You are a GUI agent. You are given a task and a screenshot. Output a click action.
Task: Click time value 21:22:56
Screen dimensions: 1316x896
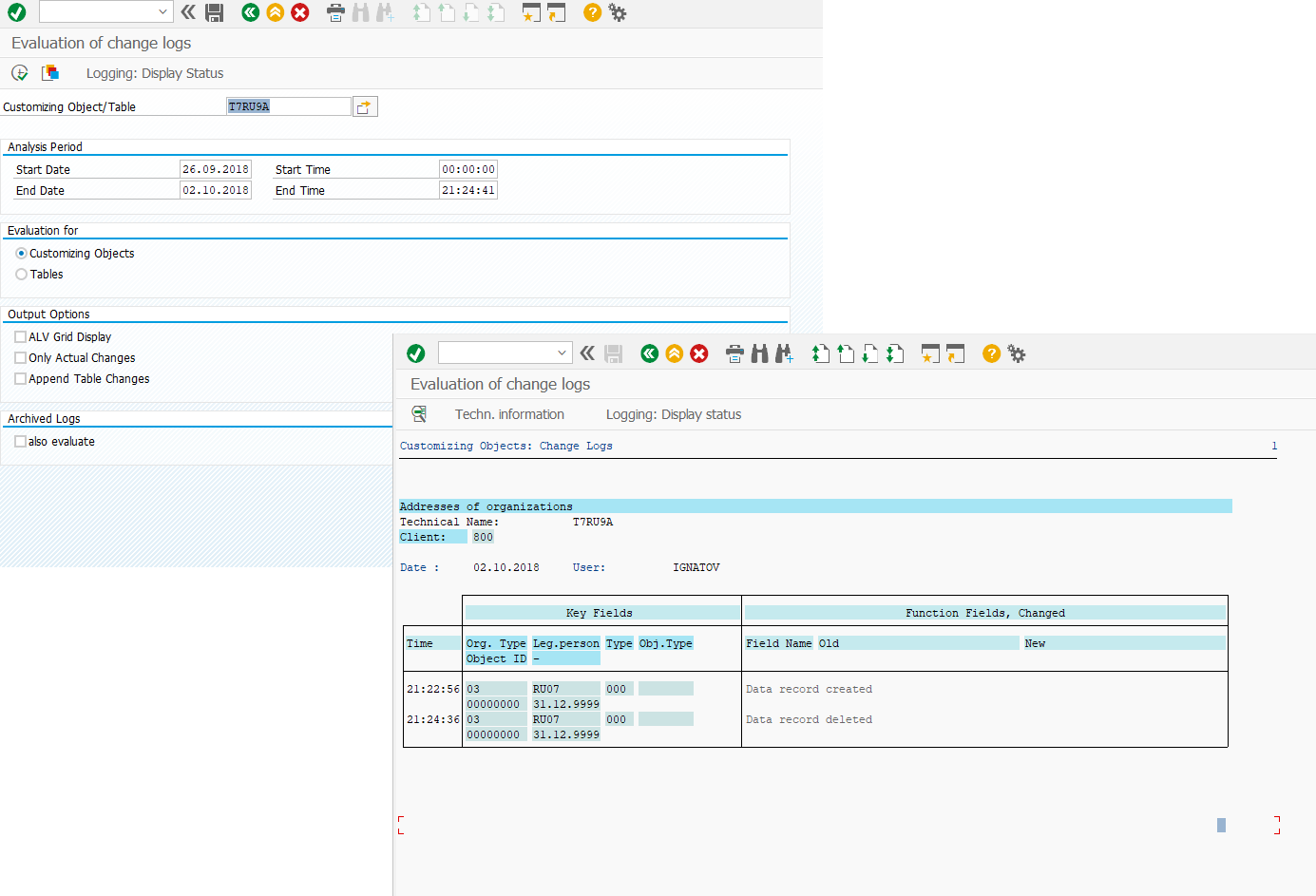click(x=433, y=690)
